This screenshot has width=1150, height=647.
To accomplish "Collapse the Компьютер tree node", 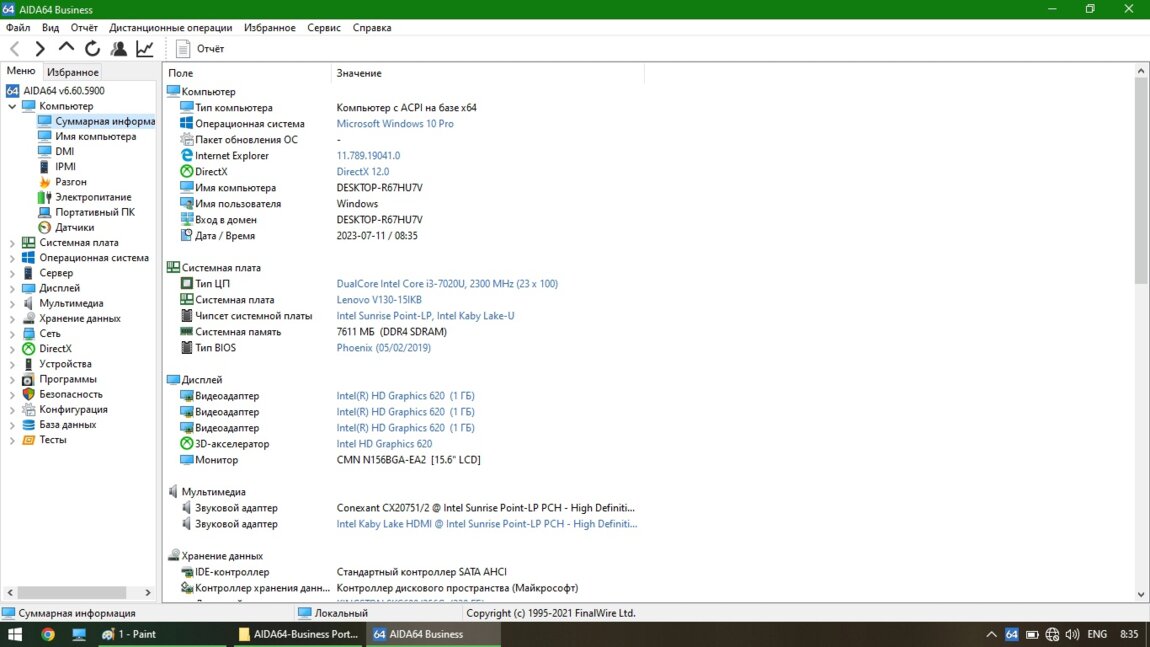I will 12,106.
